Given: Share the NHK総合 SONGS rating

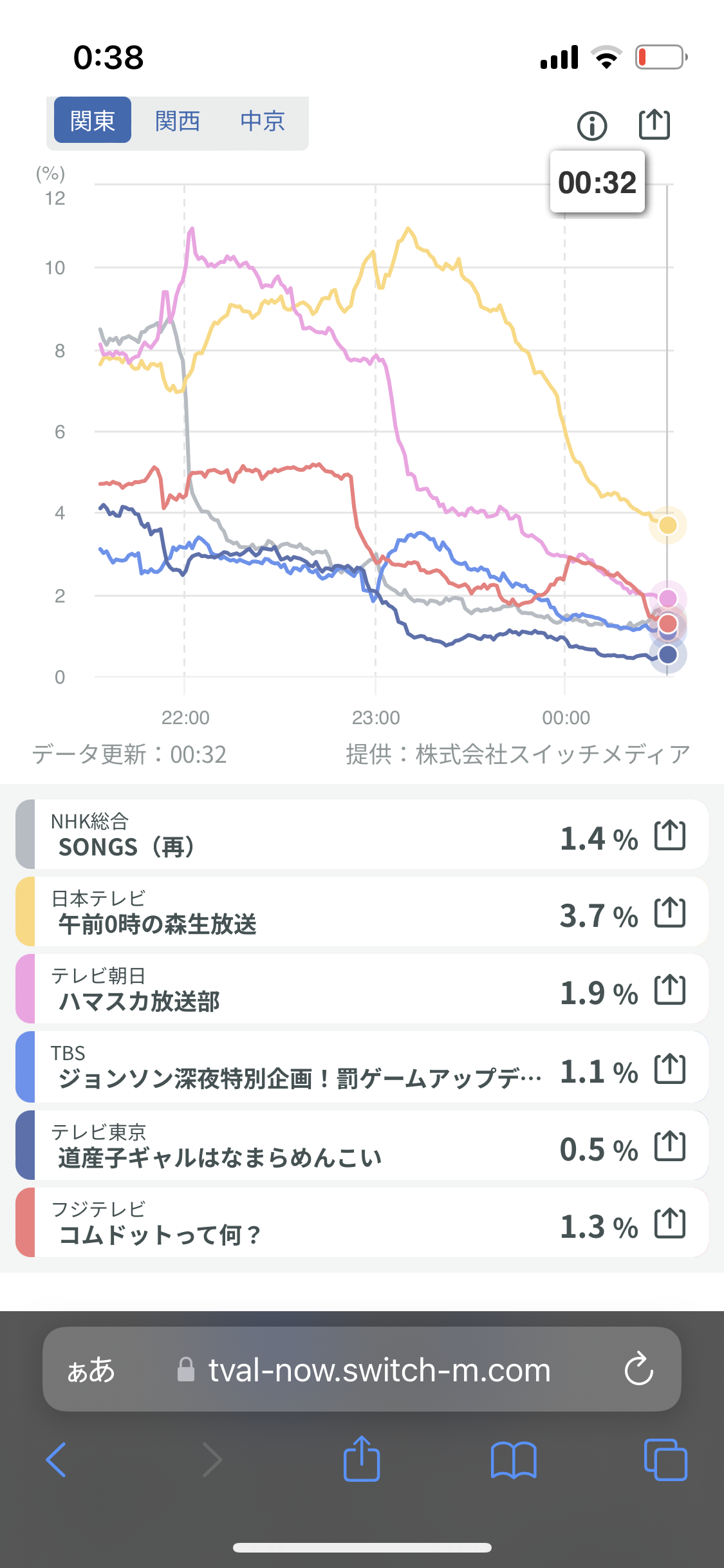Looking at the screenshot, I should (x=669, y=835).
